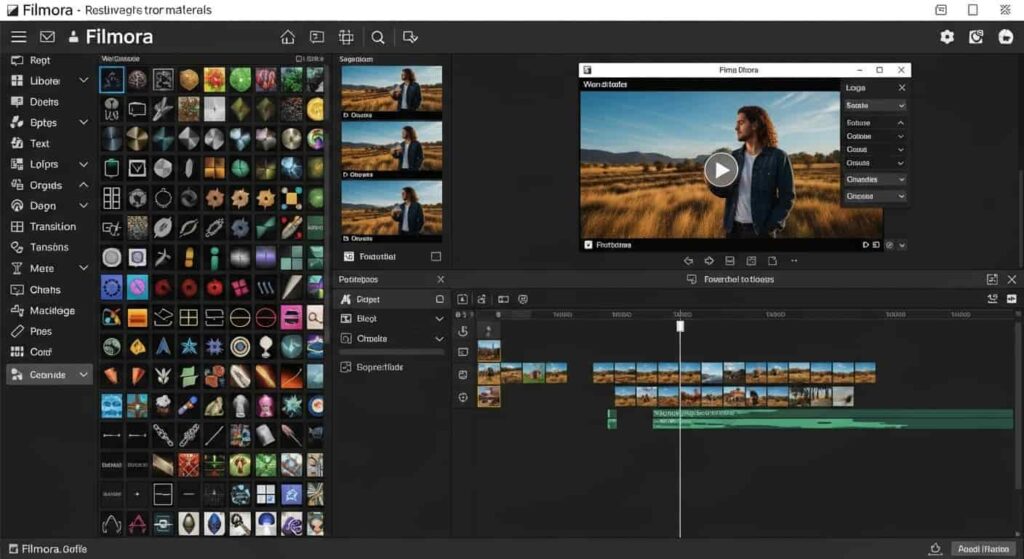Image resolution: width=1024 pixels, height=559 pixels.
Task: Toggle the Frottdoes checkbox below the preview
Action: (x=588, y=245)
